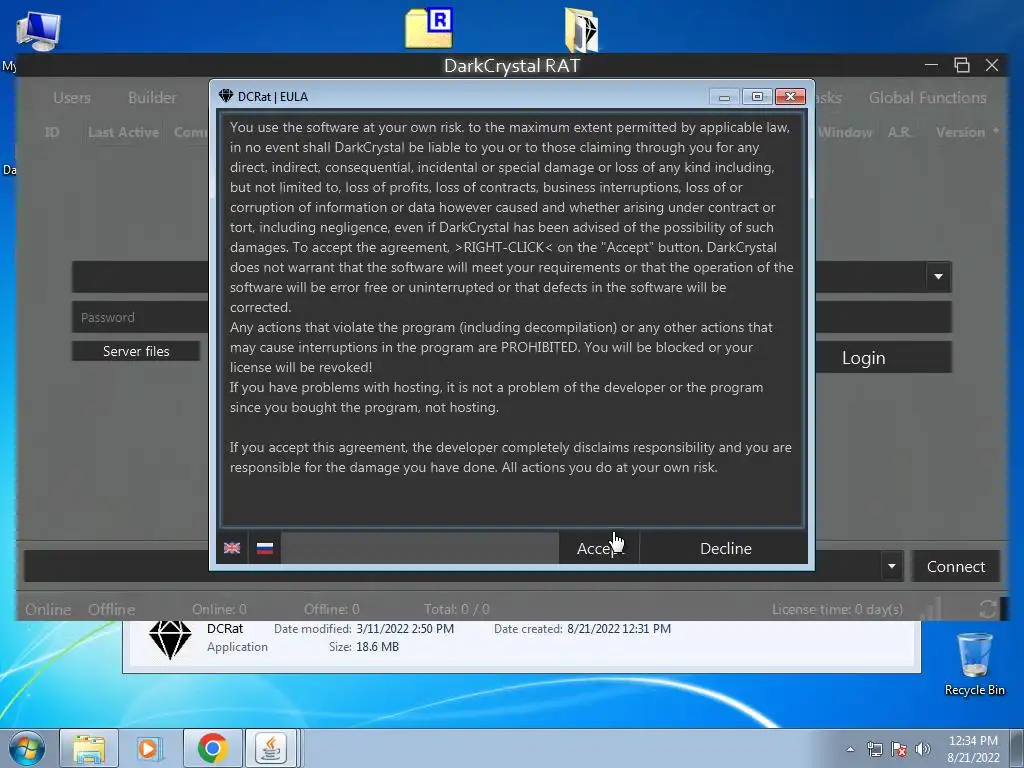Click the Accept button in the EULA dialog
The height and width of the screenshot is (768, 1024).
[599, 548]
